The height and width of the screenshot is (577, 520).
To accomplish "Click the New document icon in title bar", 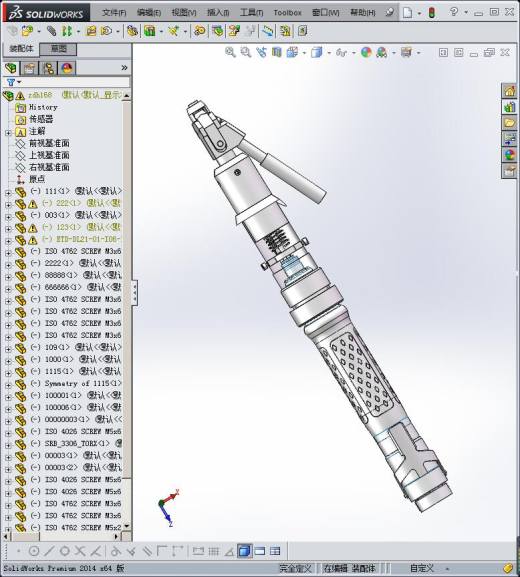I will click(408, 13).
